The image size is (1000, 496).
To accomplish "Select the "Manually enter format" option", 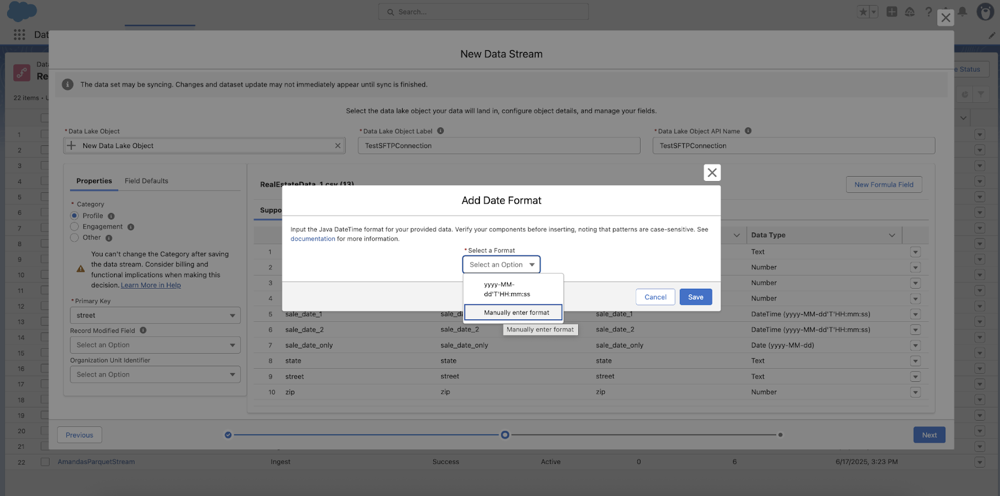I will coord(513,312).
